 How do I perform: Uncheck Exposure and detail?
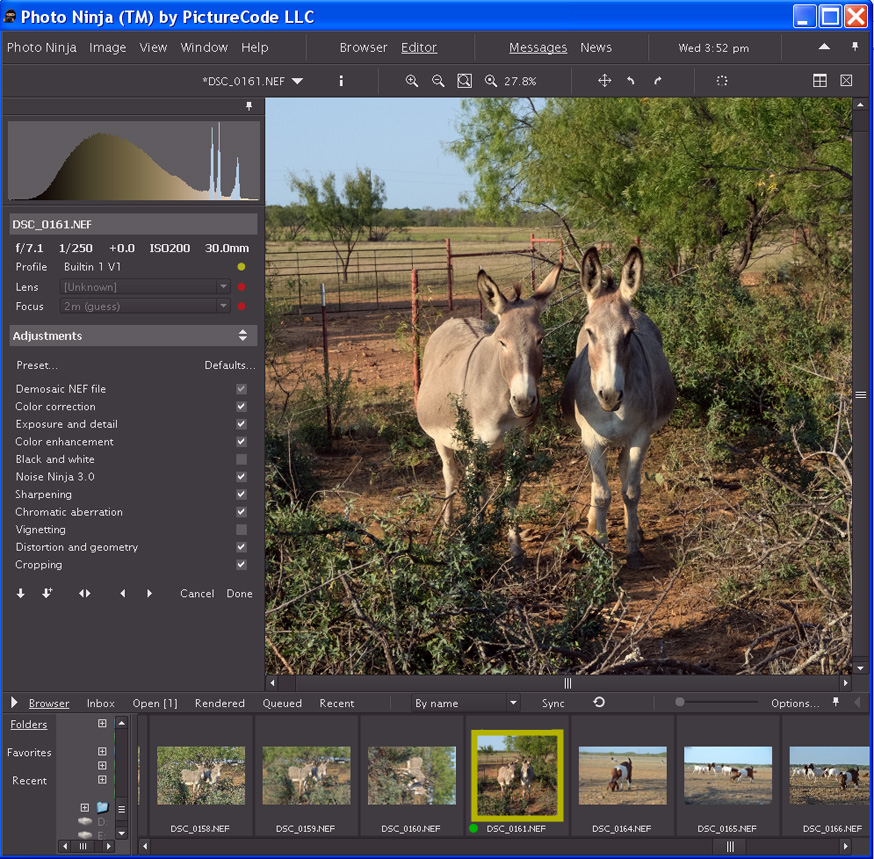(241, 424)
